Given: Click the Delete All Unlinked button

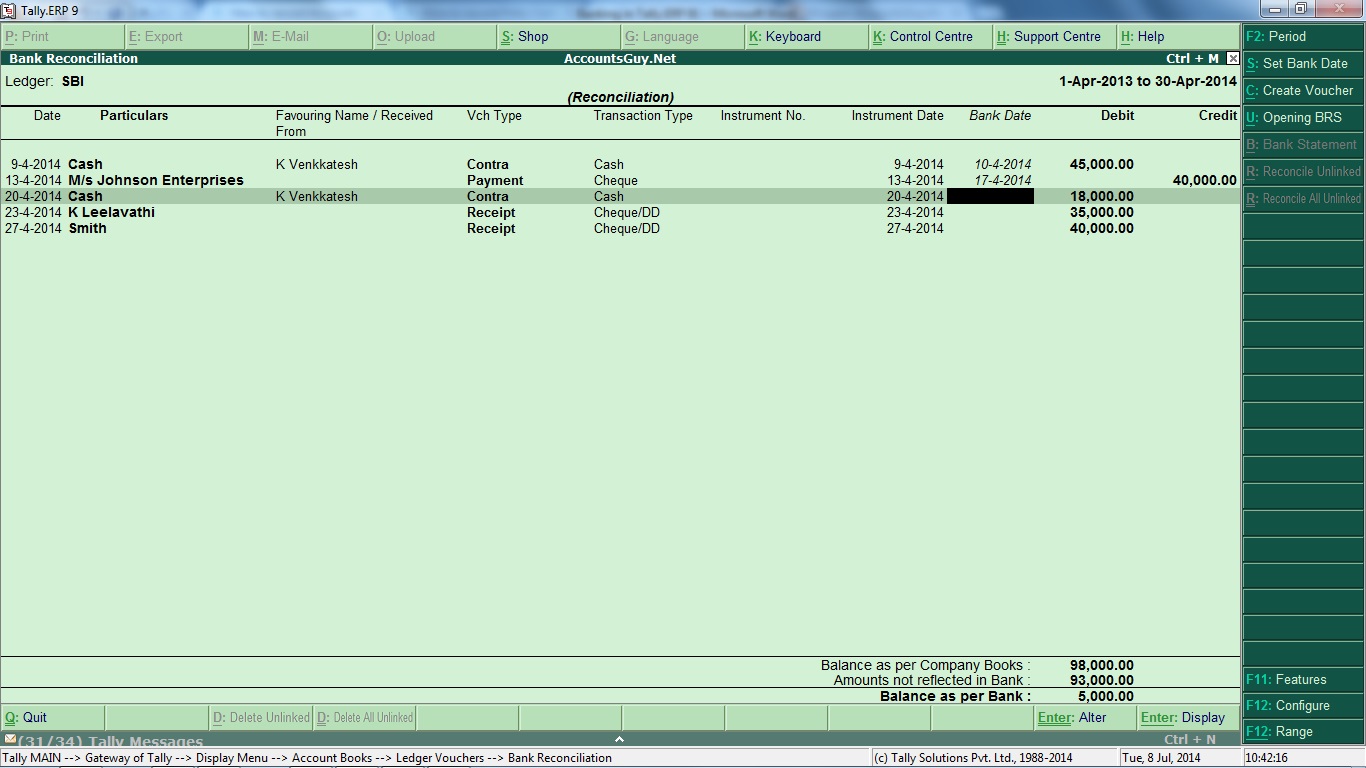Looking at the screenshot, I should (x=364, y=717).
